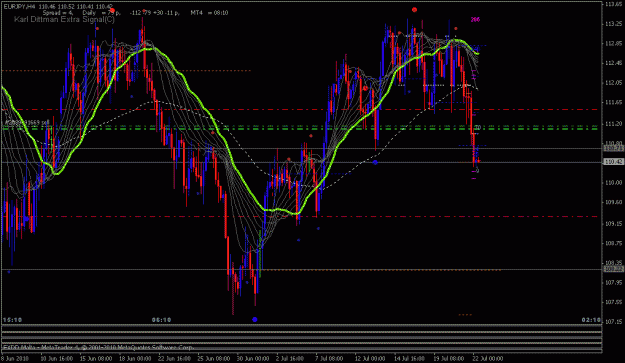Screen dimensions: 625x363
Task: Click the 22 Jul 00:00 date label
Action: click(x=488, y=359)
